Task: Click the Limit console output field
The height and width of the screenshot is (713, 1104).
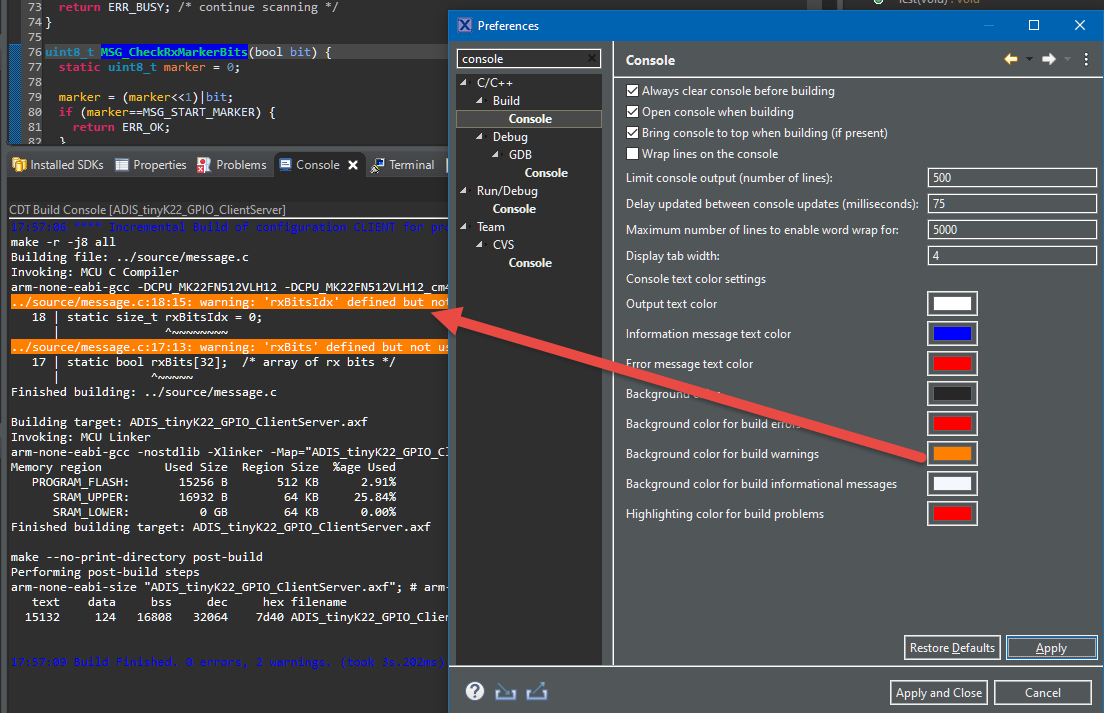Action: coord(1012,178)
